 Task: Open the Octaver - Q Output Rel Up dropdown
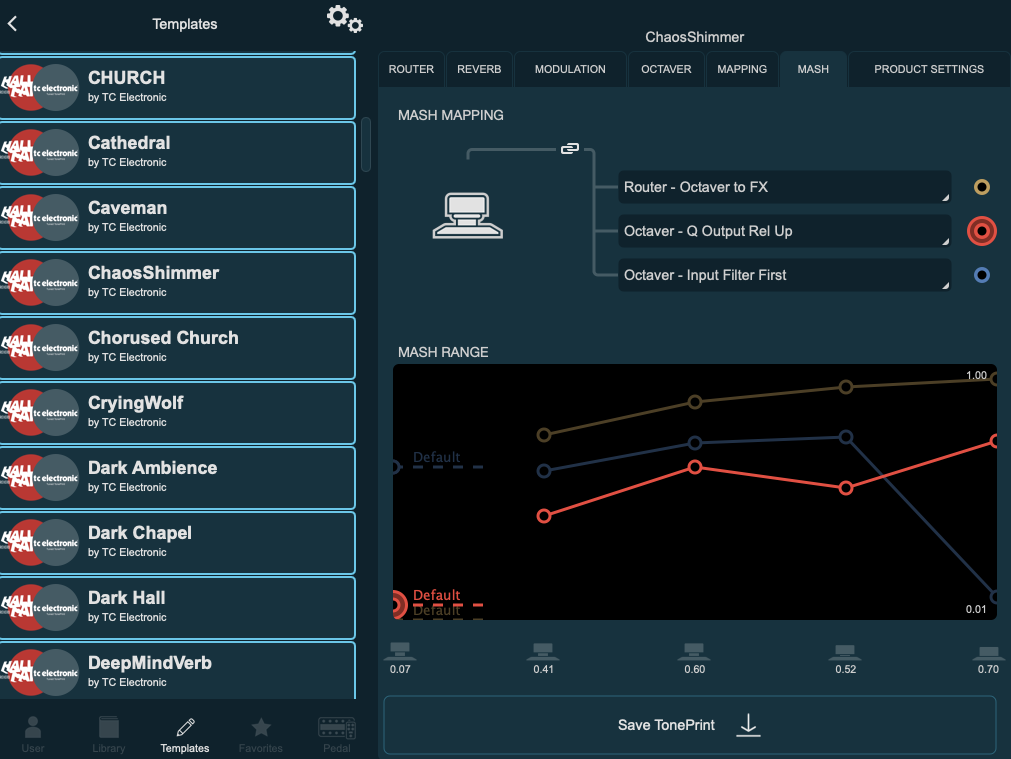(784, 231)
